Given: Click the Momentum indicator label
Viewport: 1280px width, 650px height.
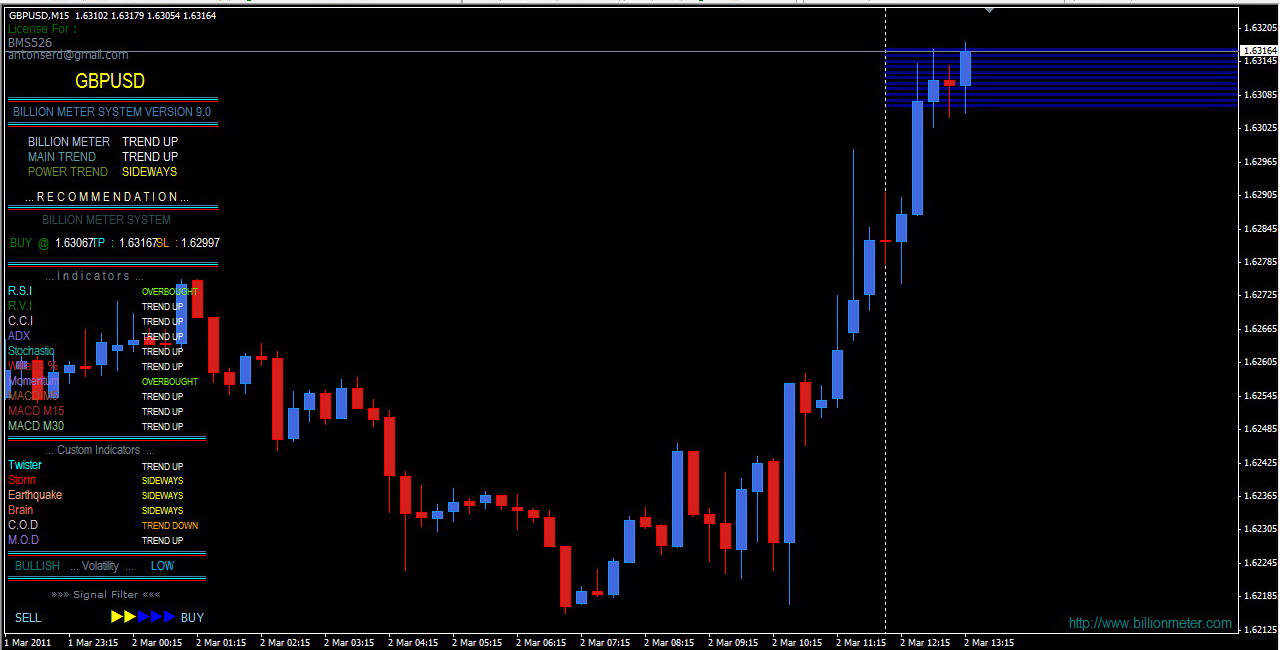Looking at the screenshot, I should (x=34, y=381).
